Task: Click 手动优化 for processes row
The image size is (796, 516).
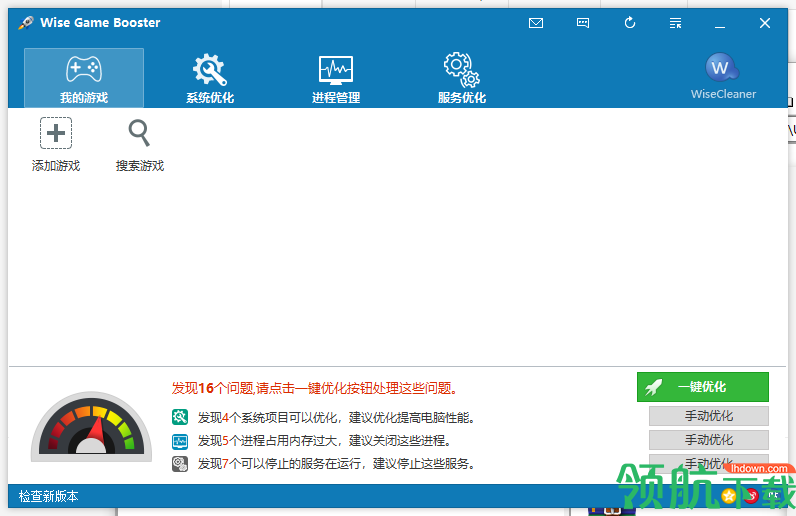Action: [709, 440]
